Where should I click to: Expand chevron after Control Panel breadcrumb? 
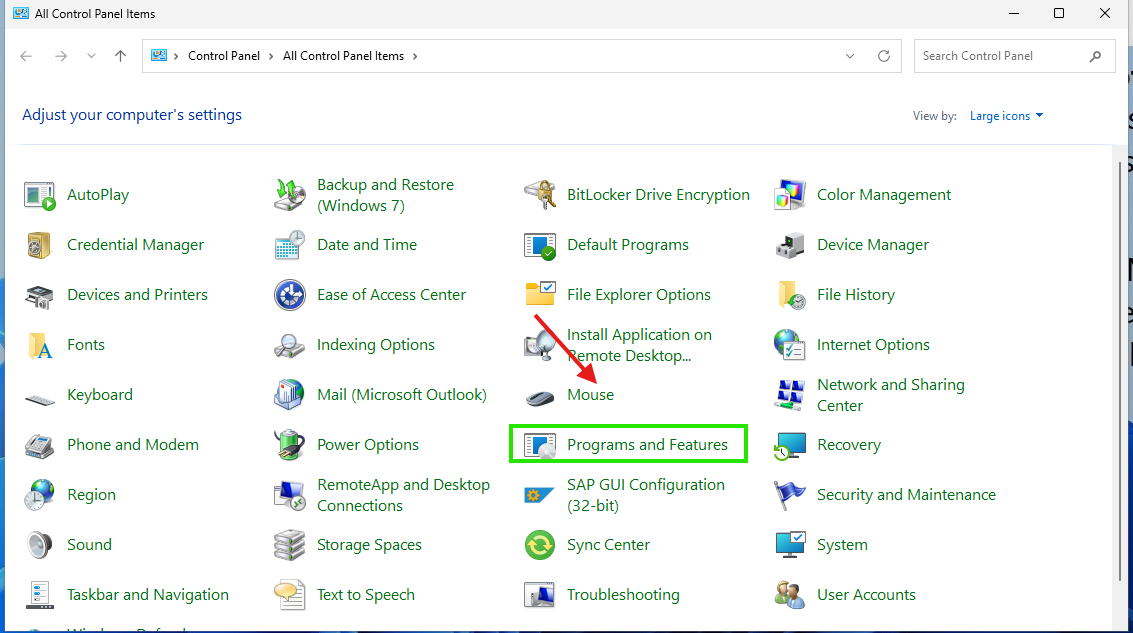271,56
